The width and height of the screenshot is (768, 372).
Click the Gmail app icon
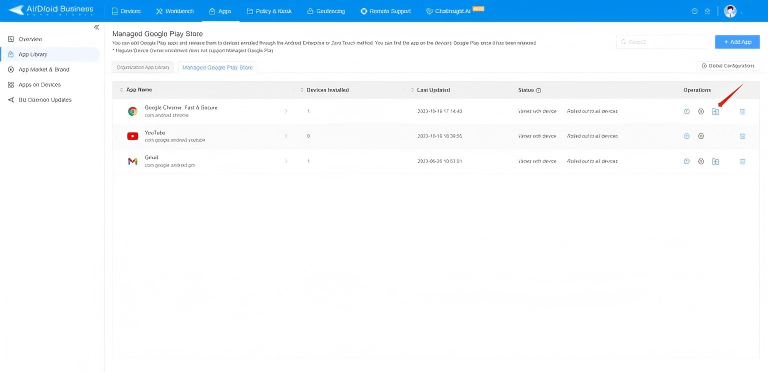click(x=132, y=161)
